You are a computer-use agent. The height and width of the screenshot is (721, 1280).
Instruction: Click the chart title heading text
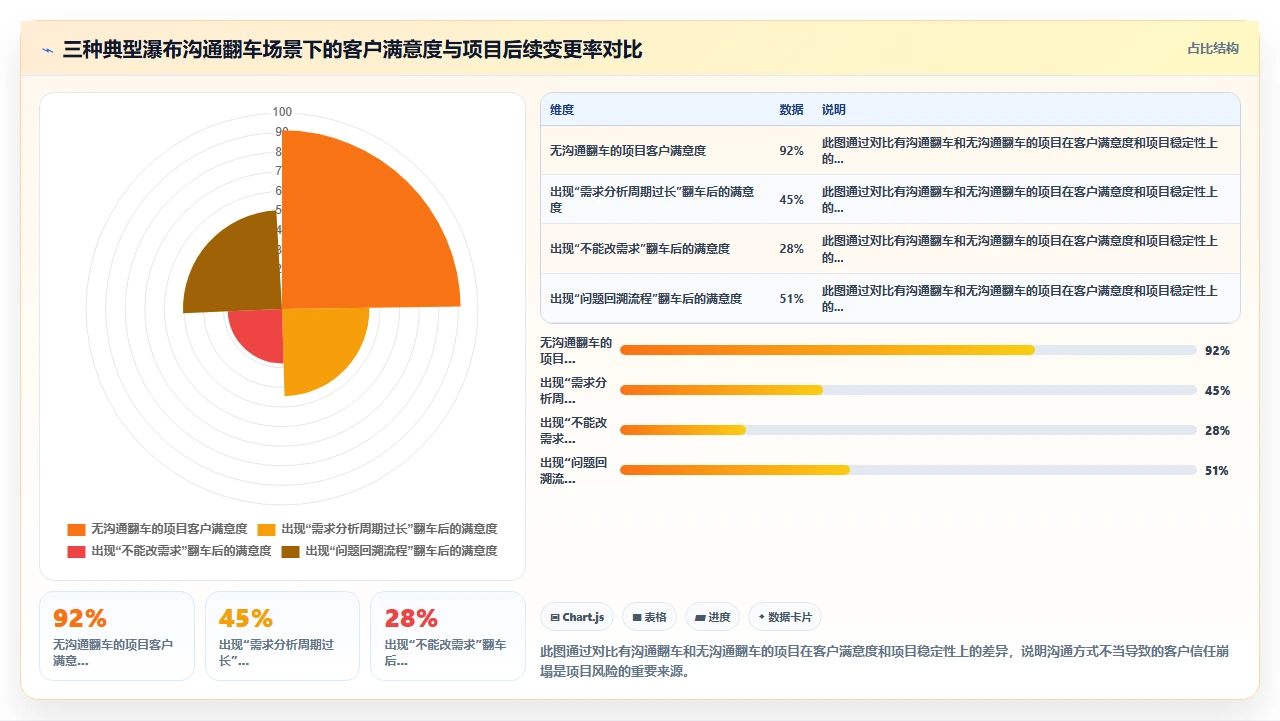click(x=352, y=49)
